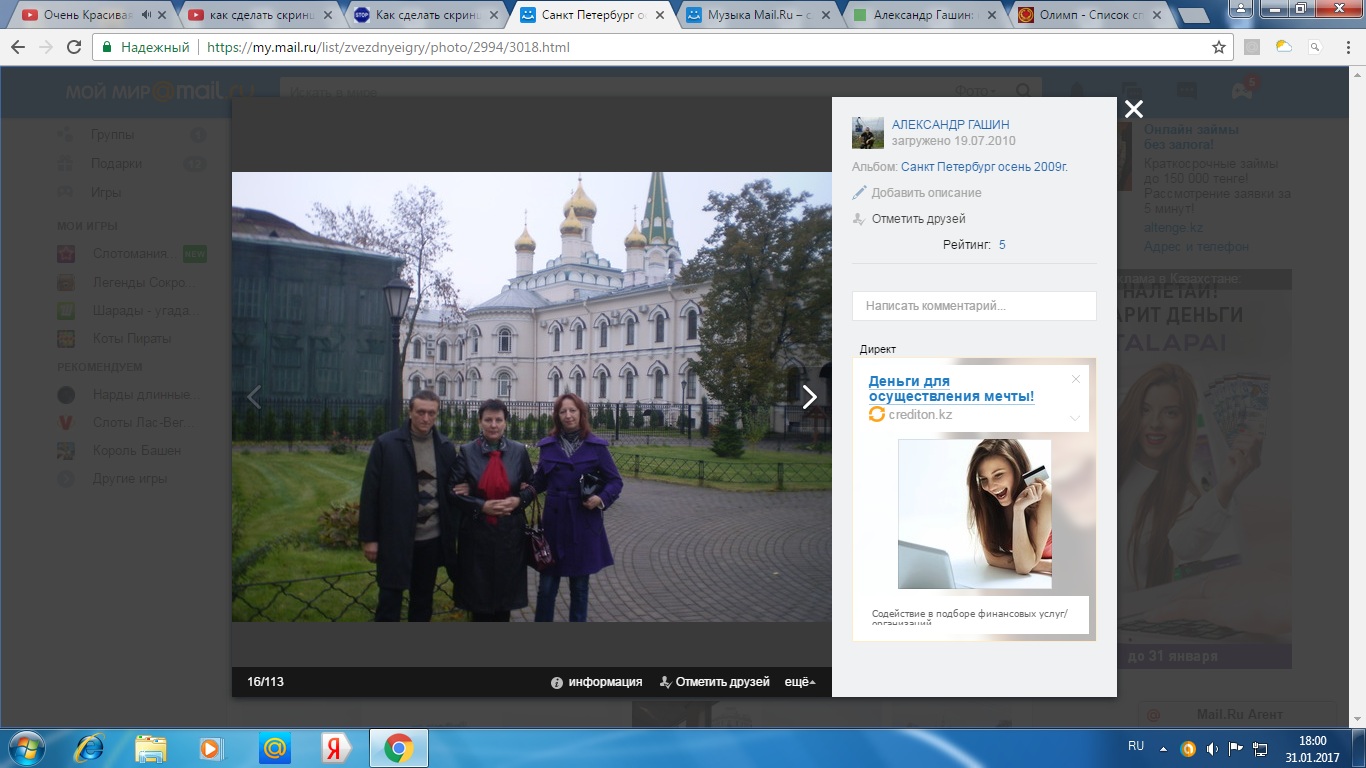This screenshot has width=1366, height=768.
Task: Click the Chrome taskbar button
Action: click(399, 748)
